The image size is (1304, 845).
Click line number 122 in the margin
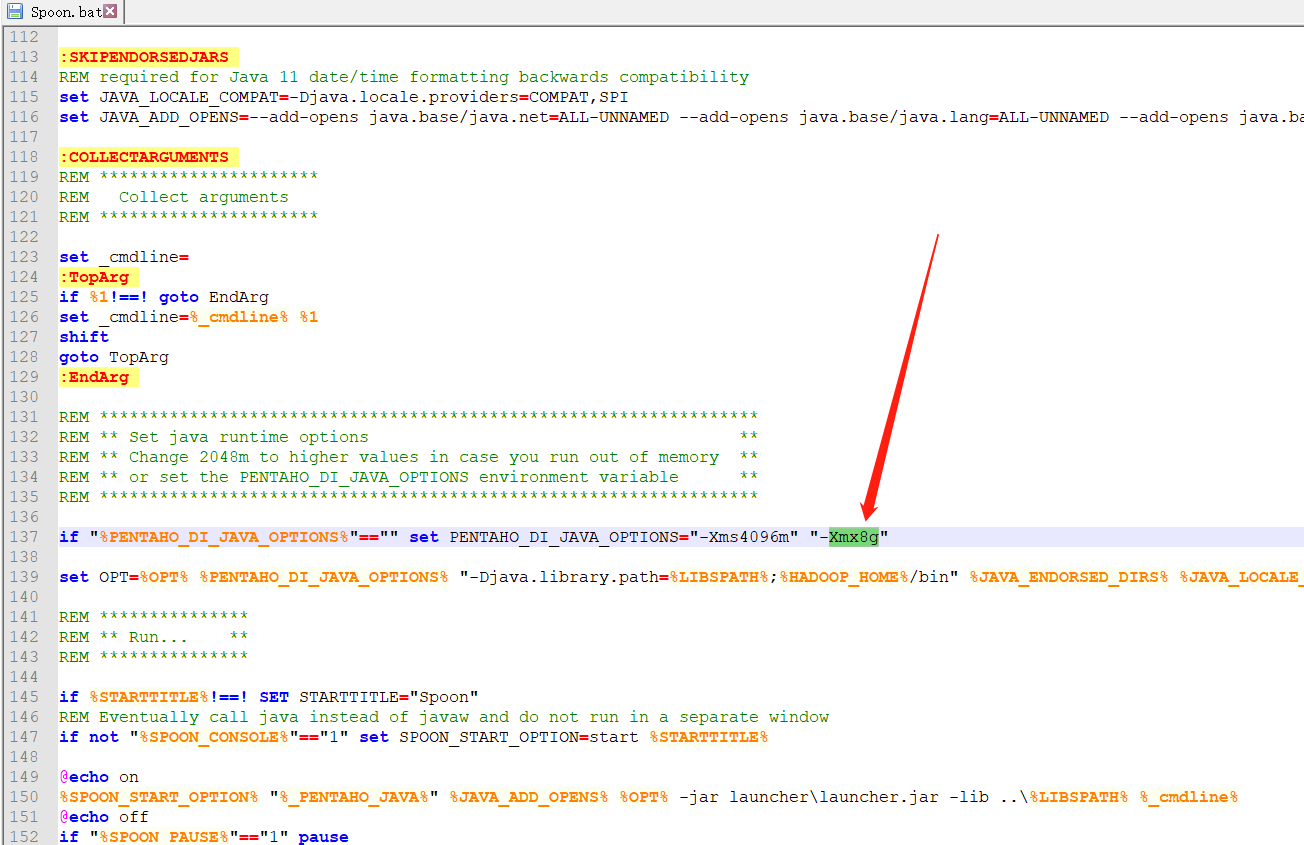pyautogui.click(x=23, y=237)
